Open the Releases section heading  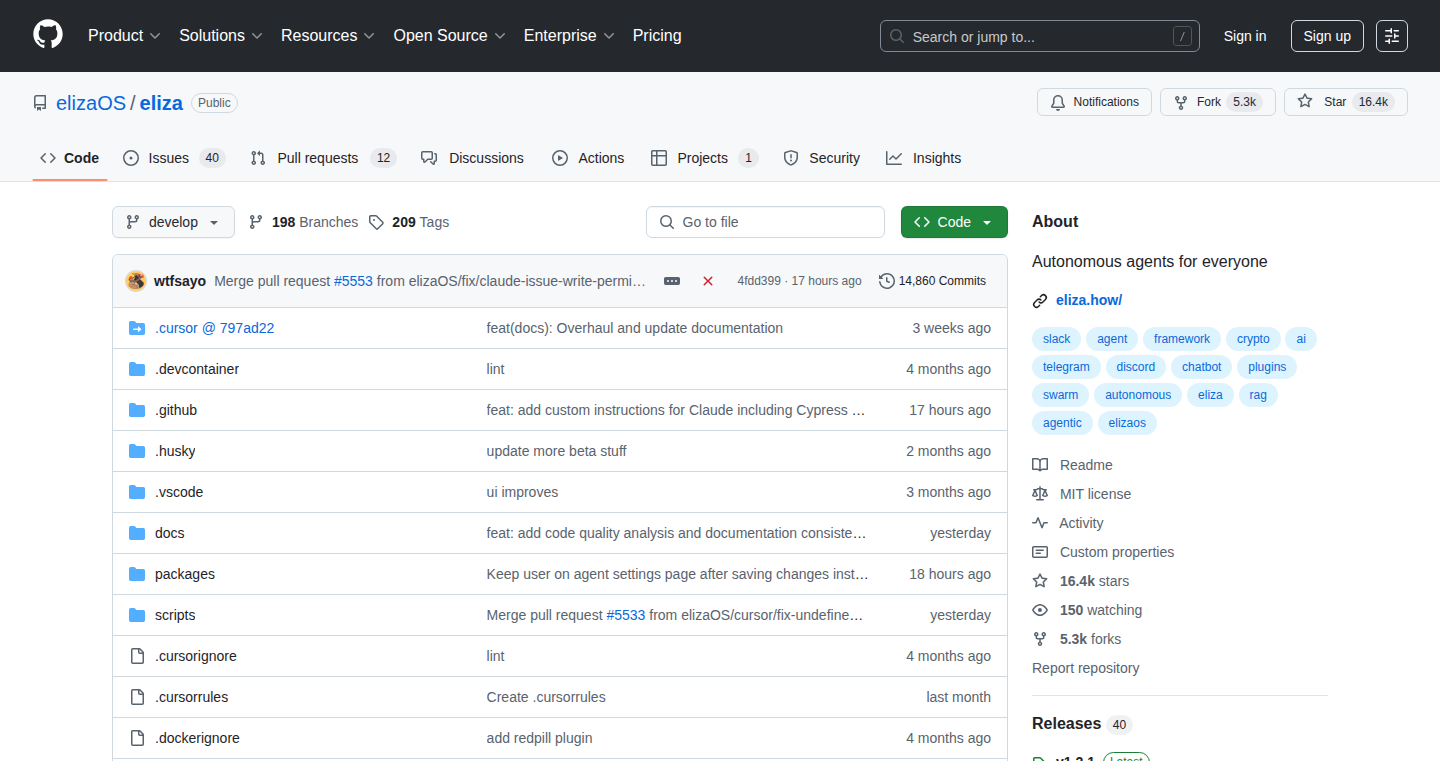1066,723
